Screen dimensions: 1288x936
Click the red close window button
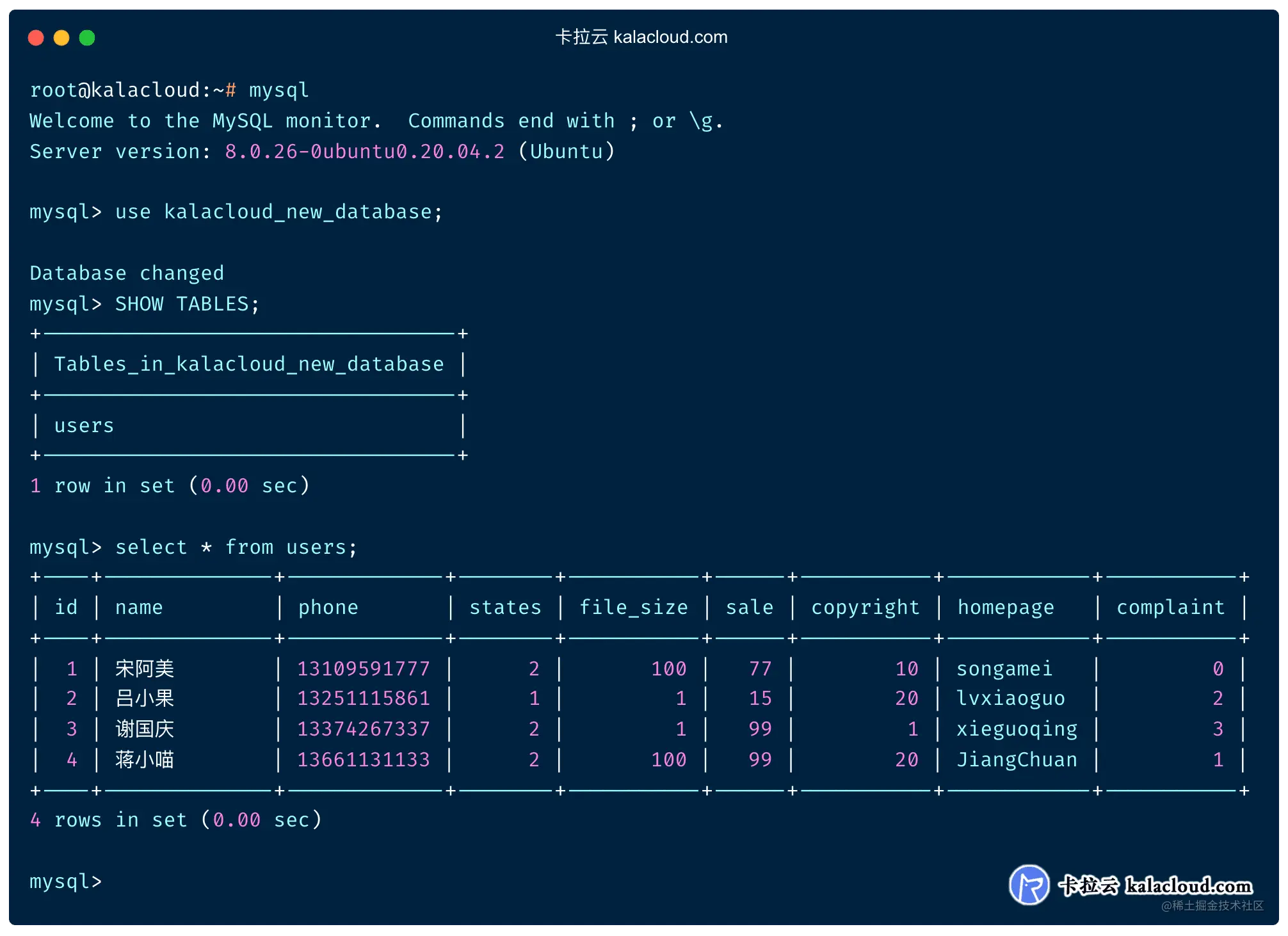36,38
